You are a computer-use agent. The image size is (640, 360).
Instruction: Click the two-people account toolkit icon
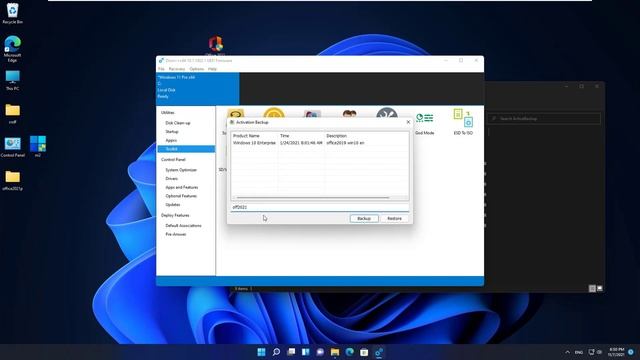point(349,114)
